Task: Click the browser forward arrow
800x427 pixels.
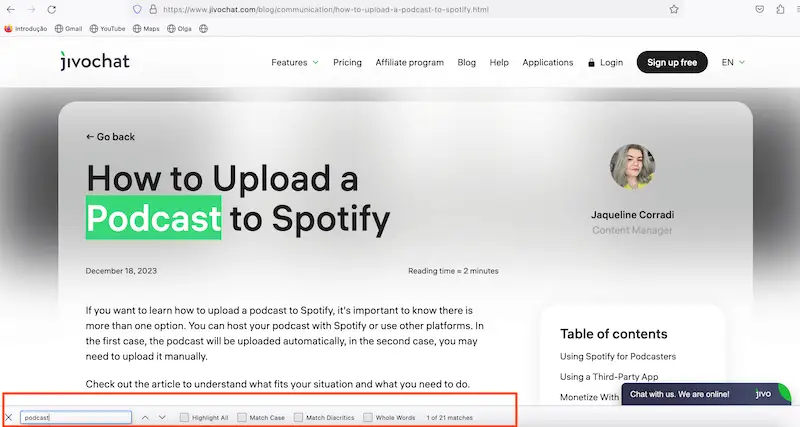Action: pos(31,9)
